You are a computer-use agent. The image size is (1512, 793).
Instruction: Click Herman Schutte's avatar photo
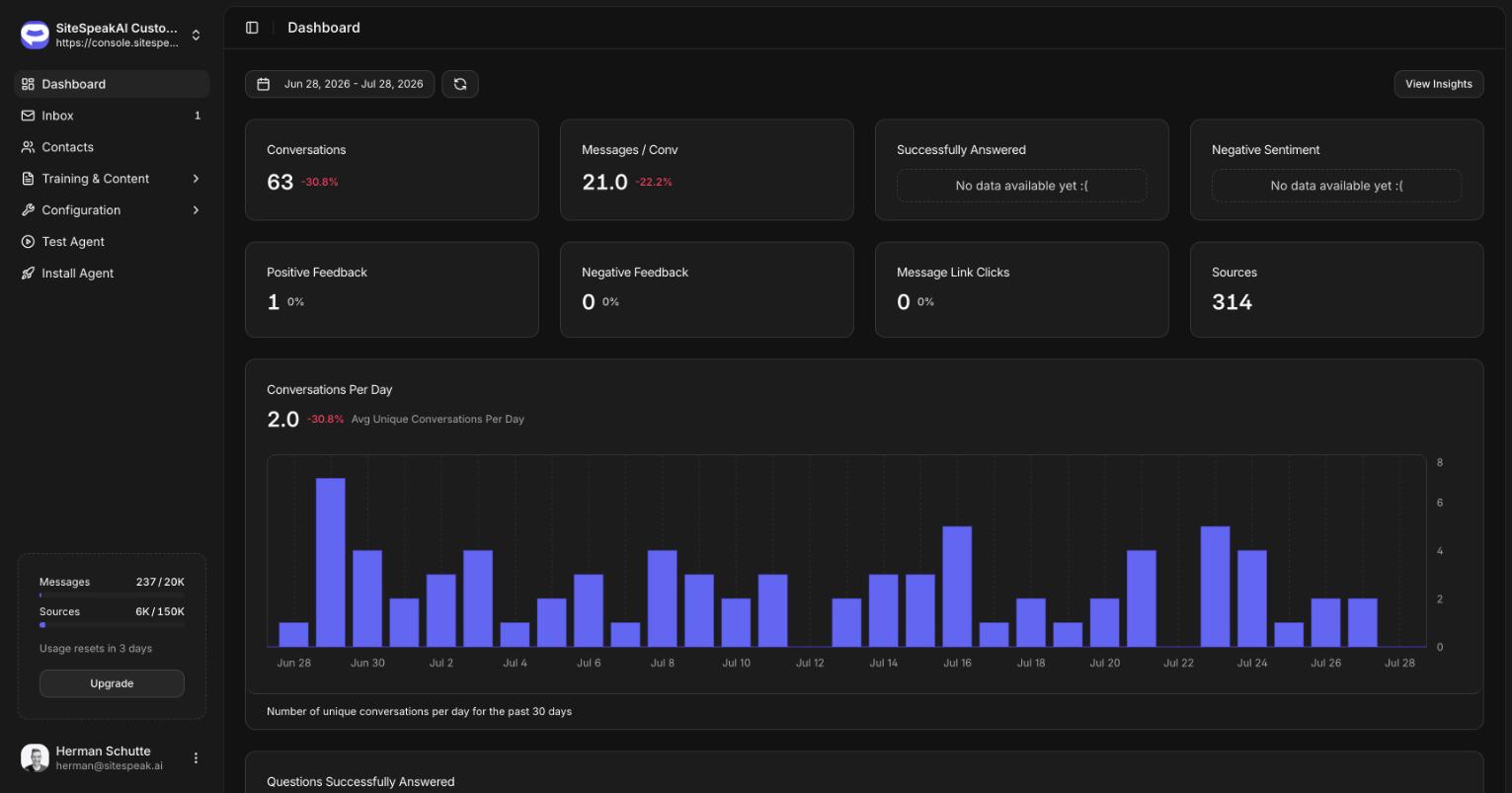35,757
